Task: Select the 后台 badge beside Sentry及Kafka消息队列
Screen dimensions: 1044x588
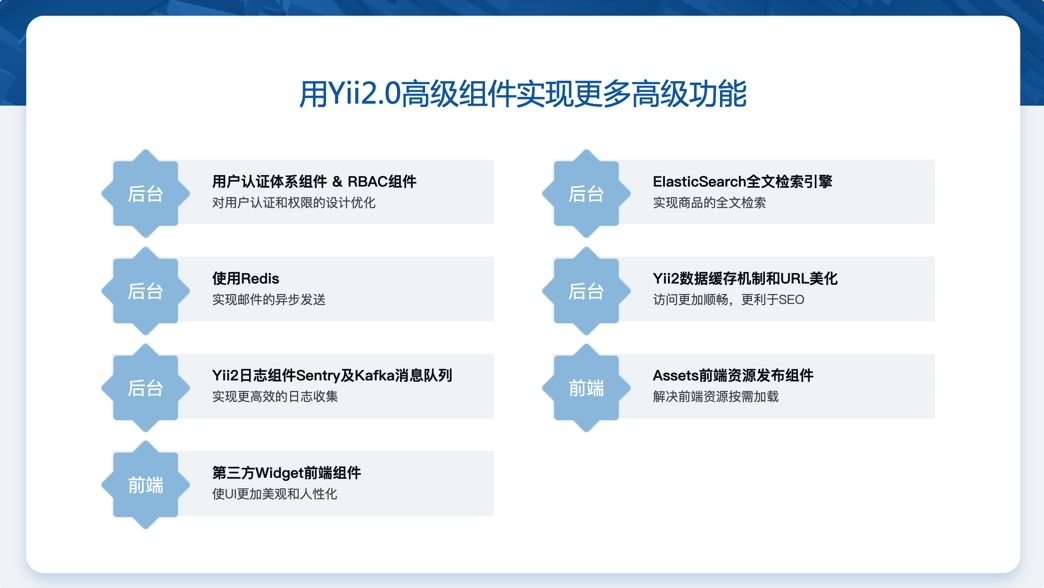Action: point(146,388)
